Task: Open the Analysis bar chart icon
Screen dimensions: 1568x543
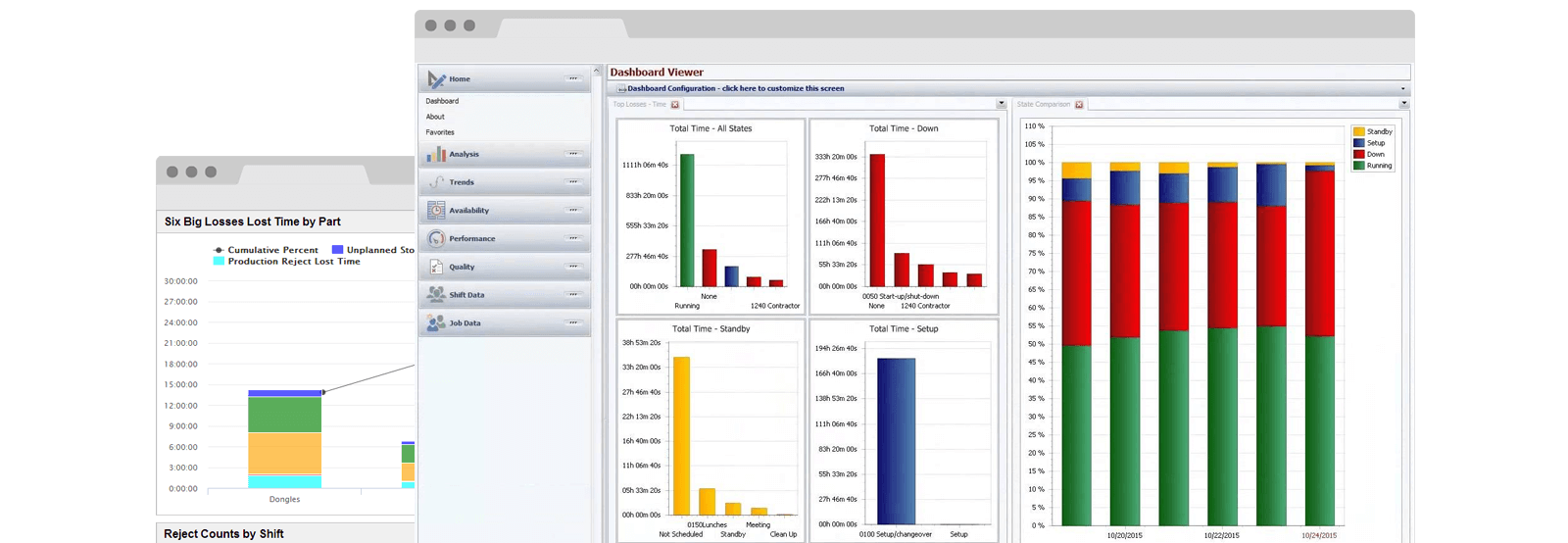Action: (436, 154)
